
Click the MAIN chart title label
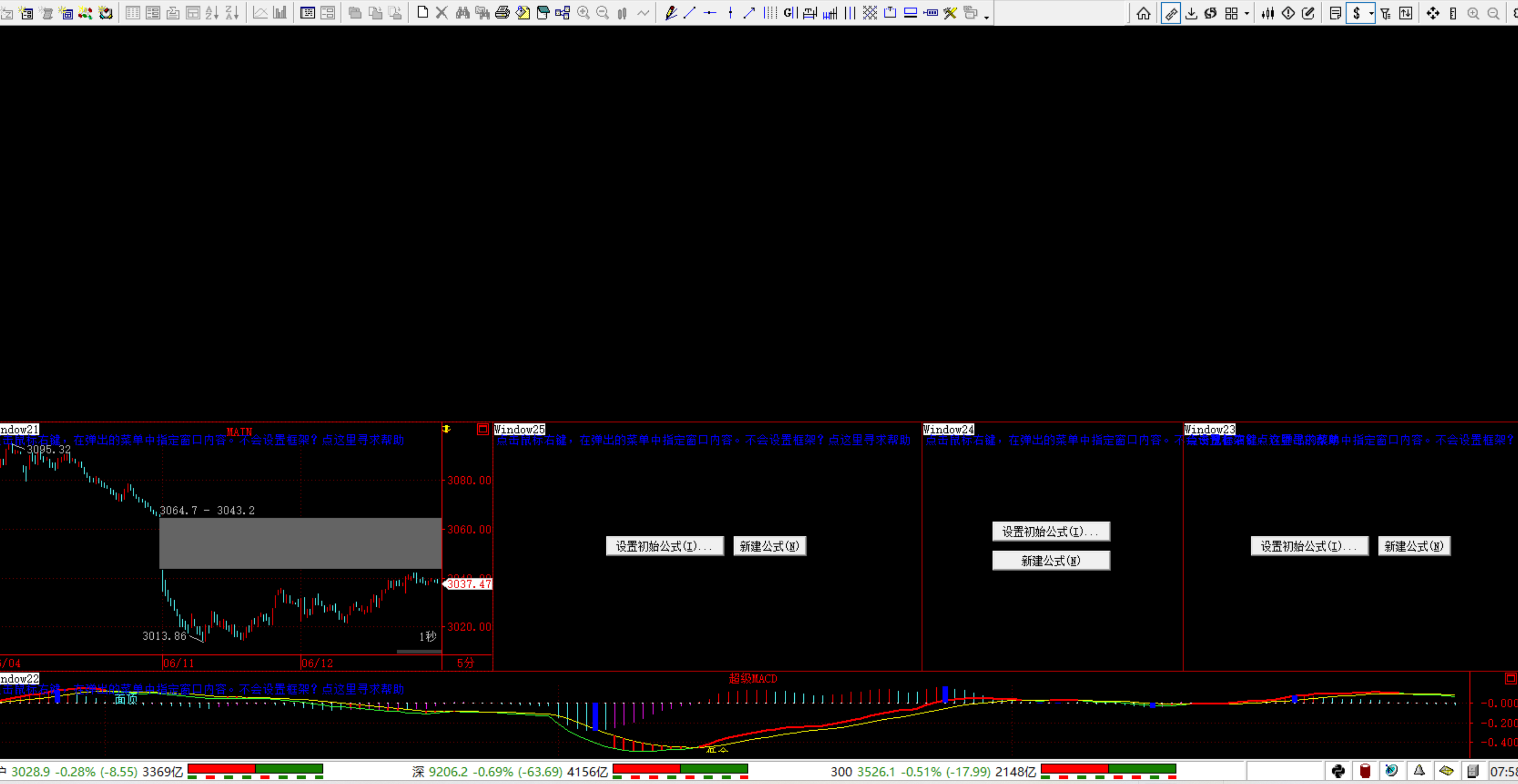[239, 432]
